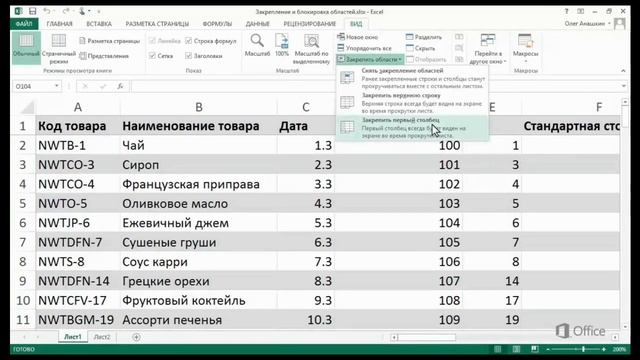This screenshot has height=360, width=640.
Task: Click the horizontal scrollbar
Action: point(427,337)
